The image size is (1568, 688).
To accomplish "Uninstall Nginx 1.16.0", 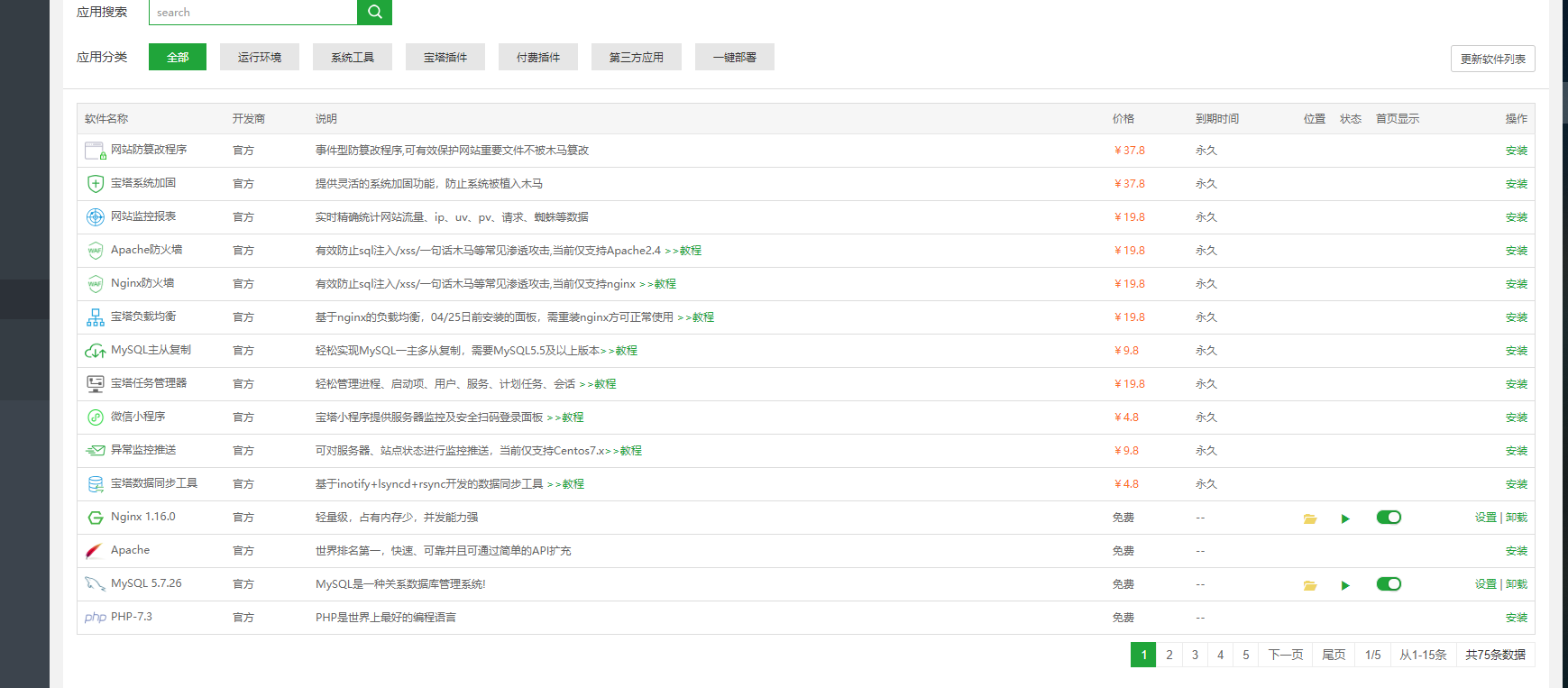I will tap(1517, 518).
